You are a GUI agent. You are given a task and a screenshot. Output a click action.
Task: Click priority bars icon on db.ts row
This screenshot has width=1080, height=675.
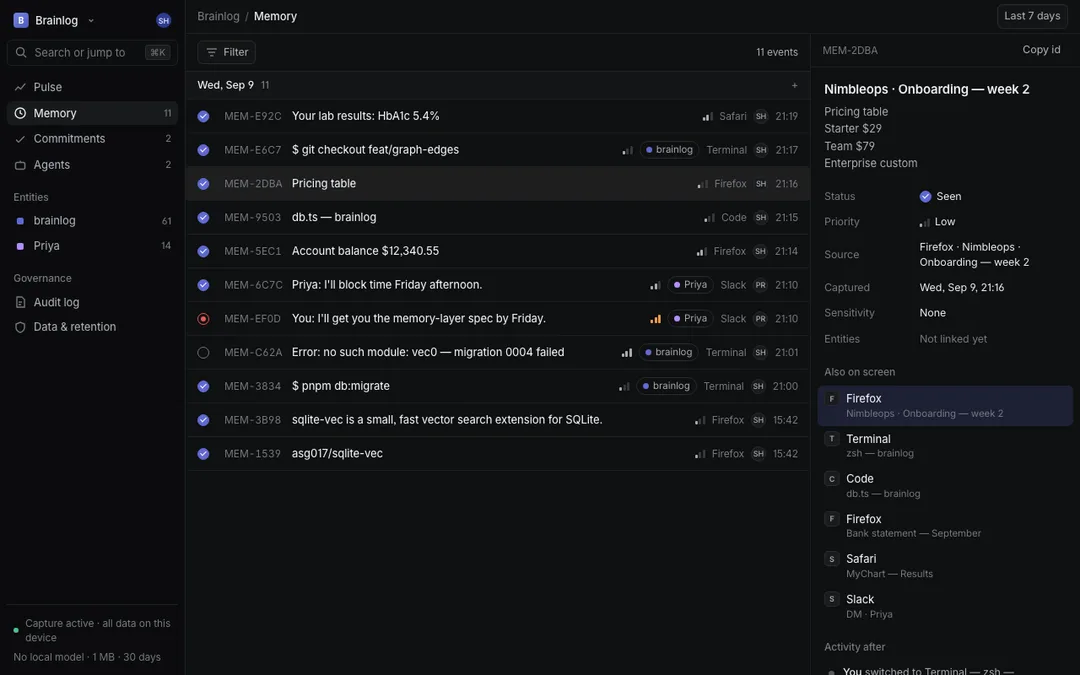709,218
